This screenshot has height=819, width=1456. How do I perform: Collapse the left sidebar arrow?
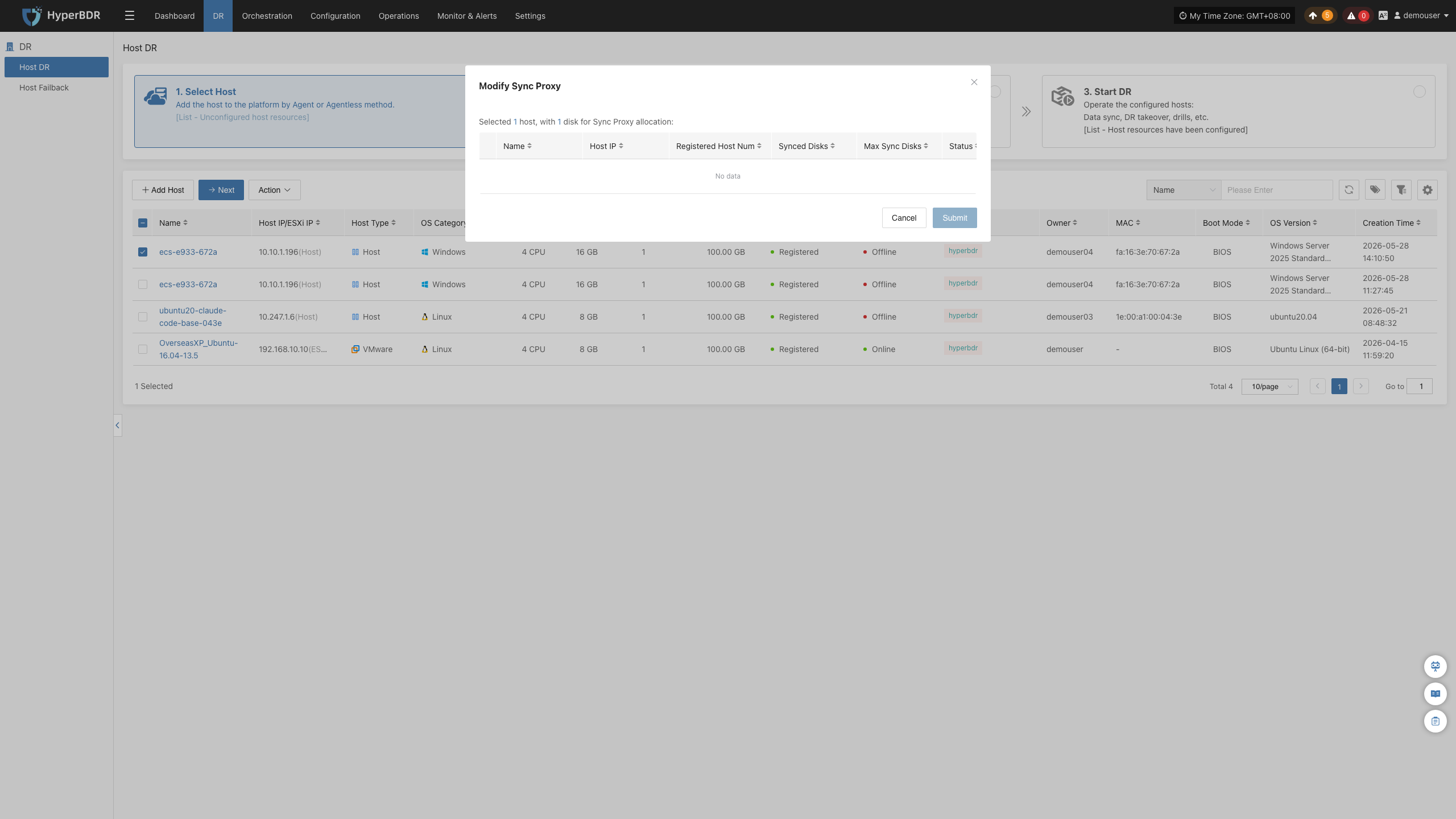(118, 425)
